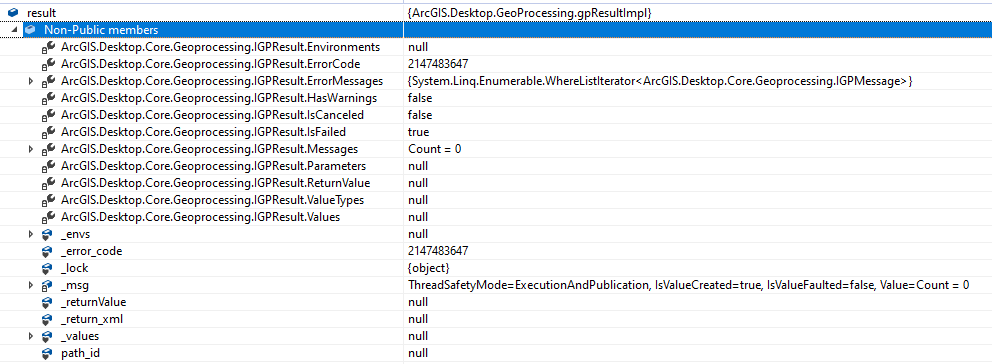
Task: Click the IGPResult.ErrorCode property icon
Action: [x=48, y=64]
